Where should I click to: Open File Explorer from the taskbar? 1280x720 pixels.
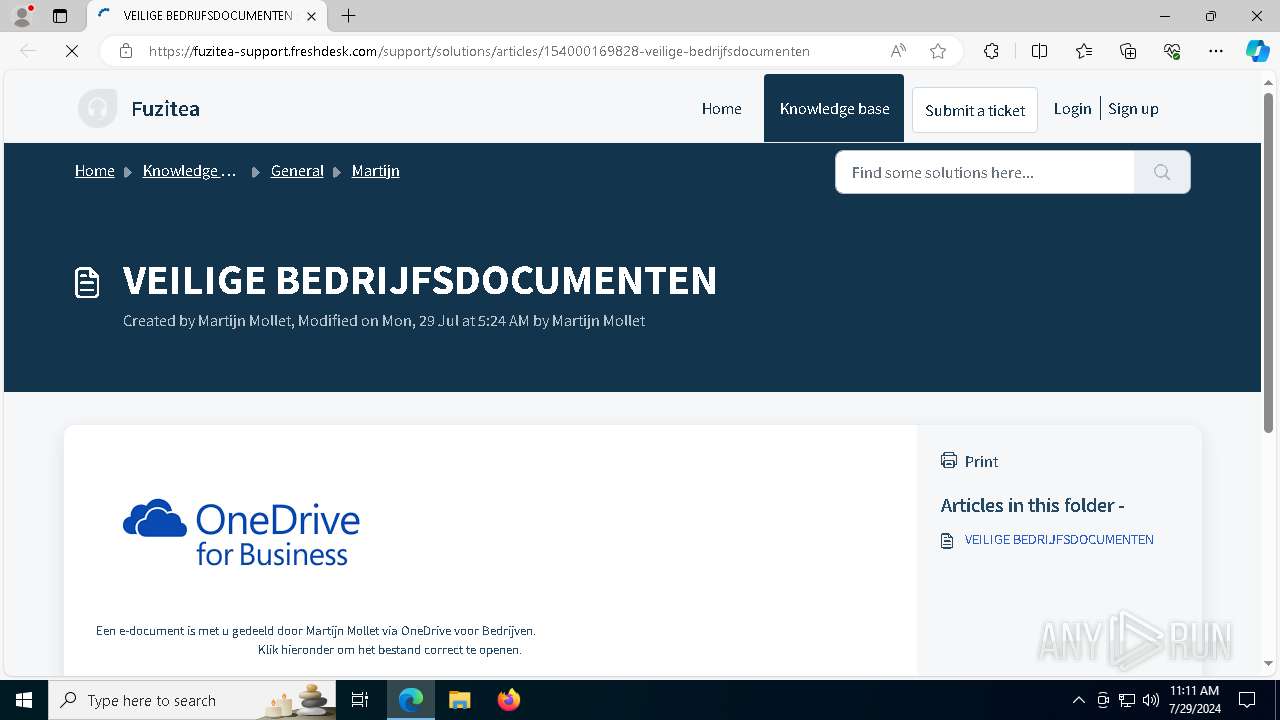pos(459,700)
